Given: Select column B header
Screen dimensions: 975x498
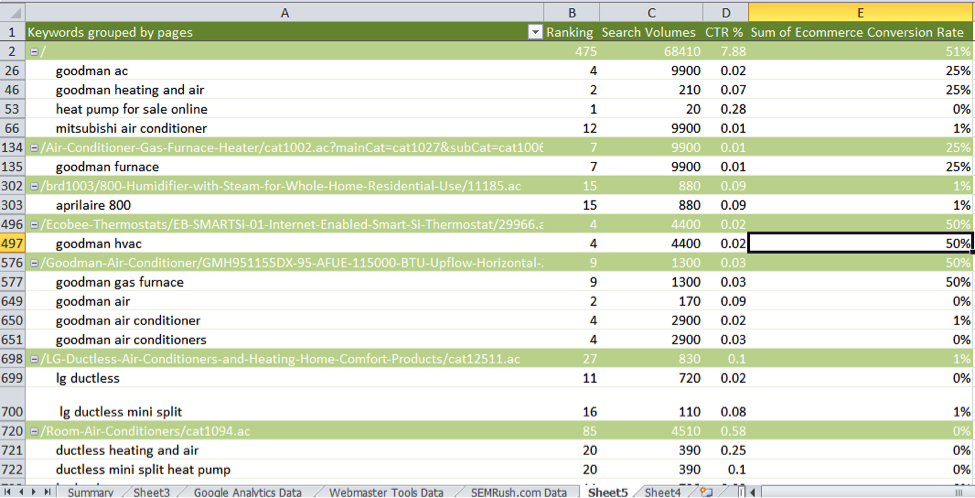Looking at the screenshot, I should pos(571,12).
